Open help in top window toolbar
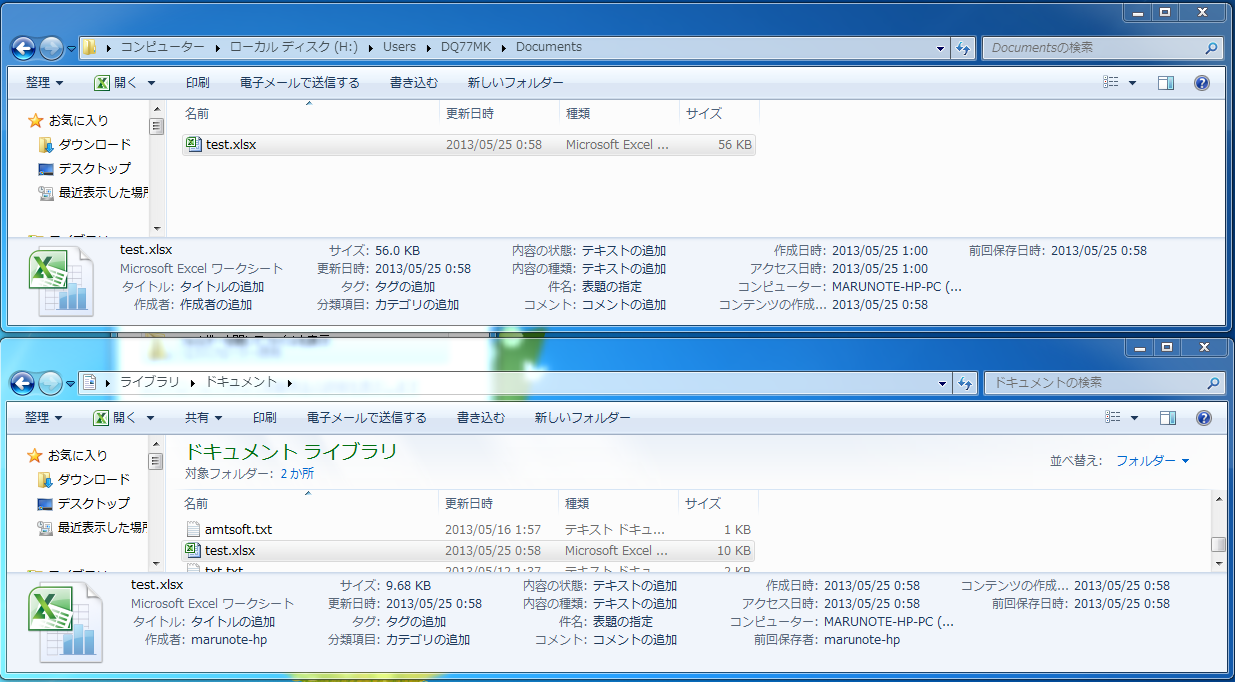This screenshot has height=682, width=1235. click(1202, 83)
